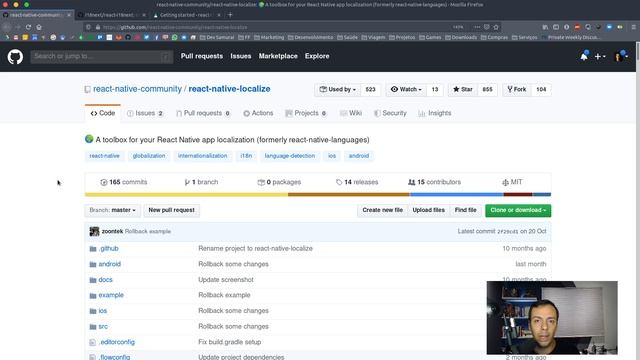The width and height of the screenshot is (640, 360).
Task: Click New pull request button
Action: point(171,210)
